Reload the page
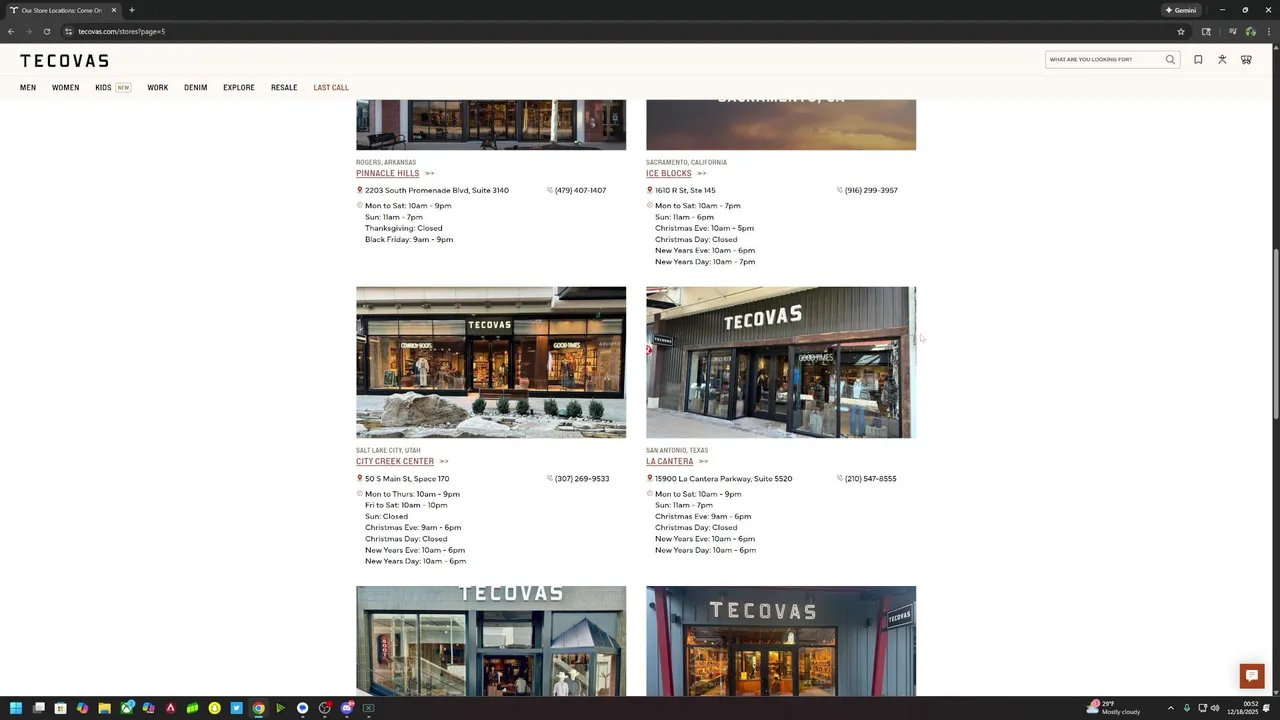The image size is (1280, 720). [x=46, y=31]
